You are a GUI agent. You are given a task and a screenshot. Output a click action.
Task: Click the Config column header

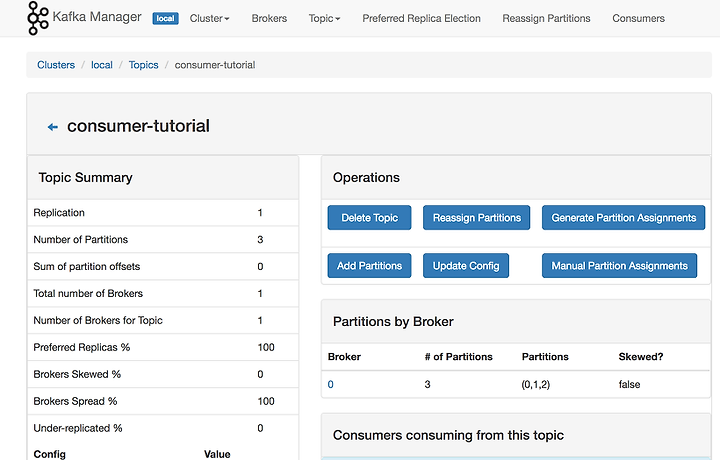(x=49, y=454)
